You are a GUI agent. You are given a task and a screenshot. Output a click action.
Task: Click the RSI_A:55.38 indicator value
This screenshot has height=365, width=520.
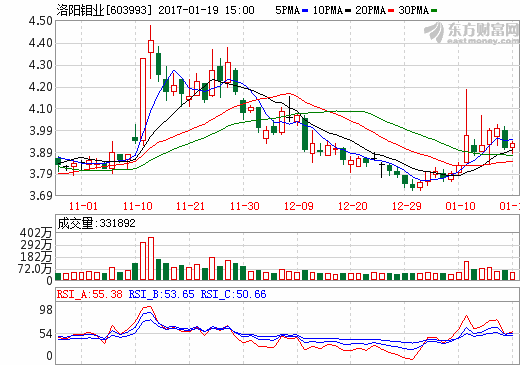pos(90,294)
